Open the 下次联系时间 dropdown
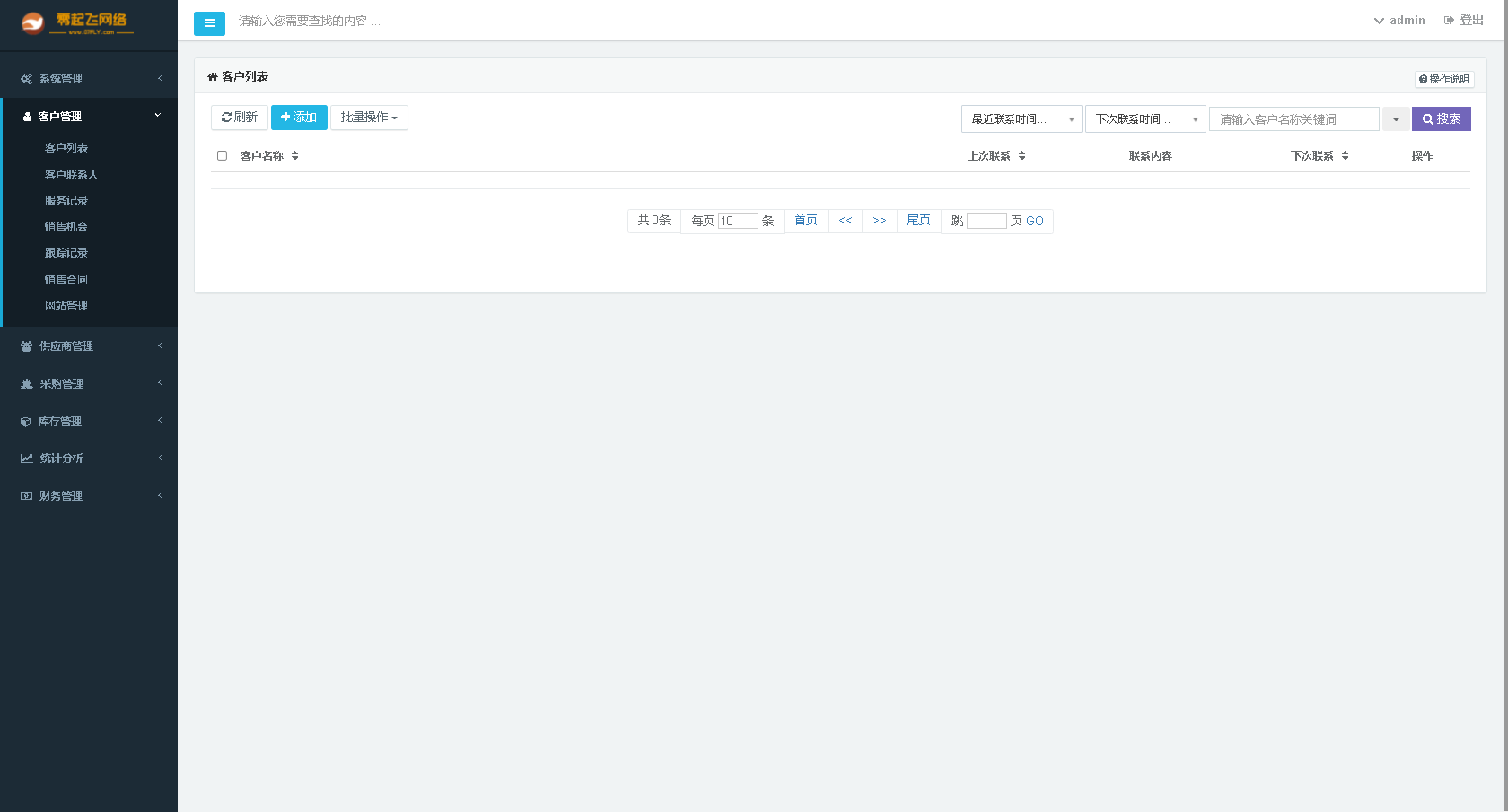 1144,119
